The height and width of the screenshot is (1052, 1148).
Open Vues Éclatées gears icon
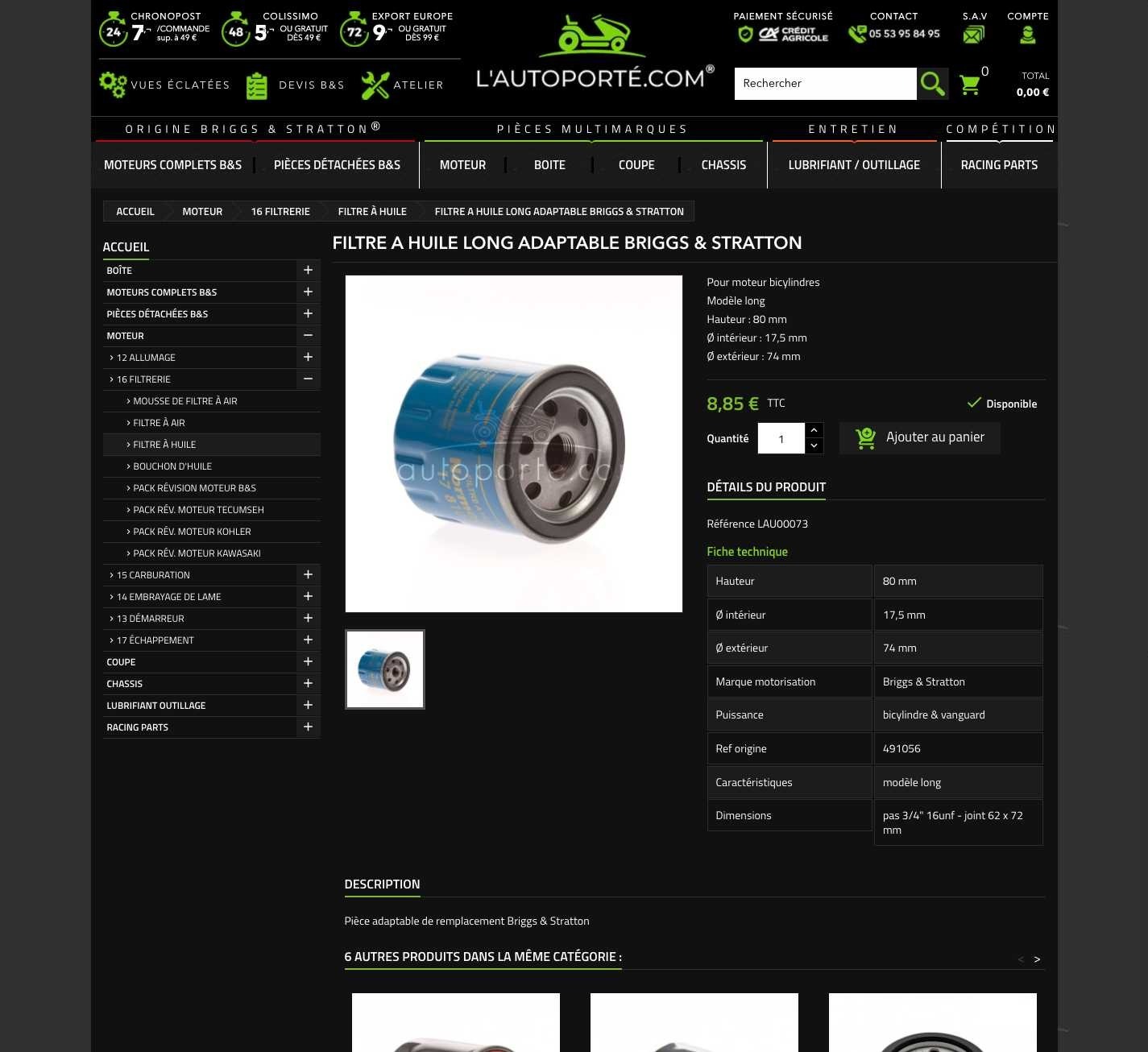(x=113, y=85)
